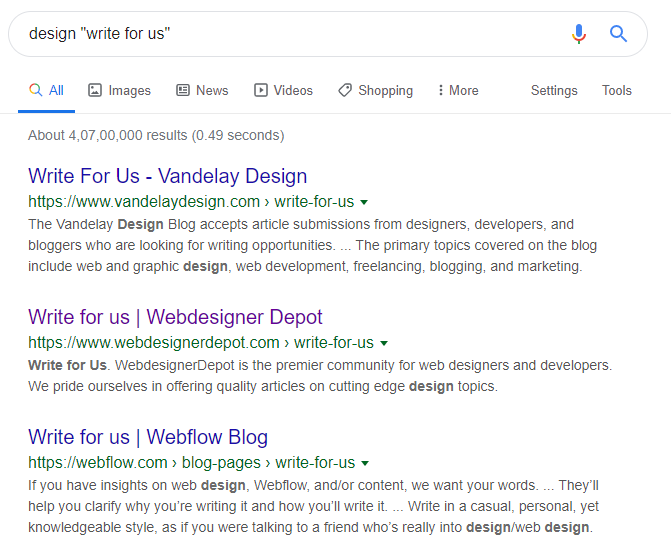Open Write for us | Webdesigner Depot result
671x558 pixels.
point(175,317)
